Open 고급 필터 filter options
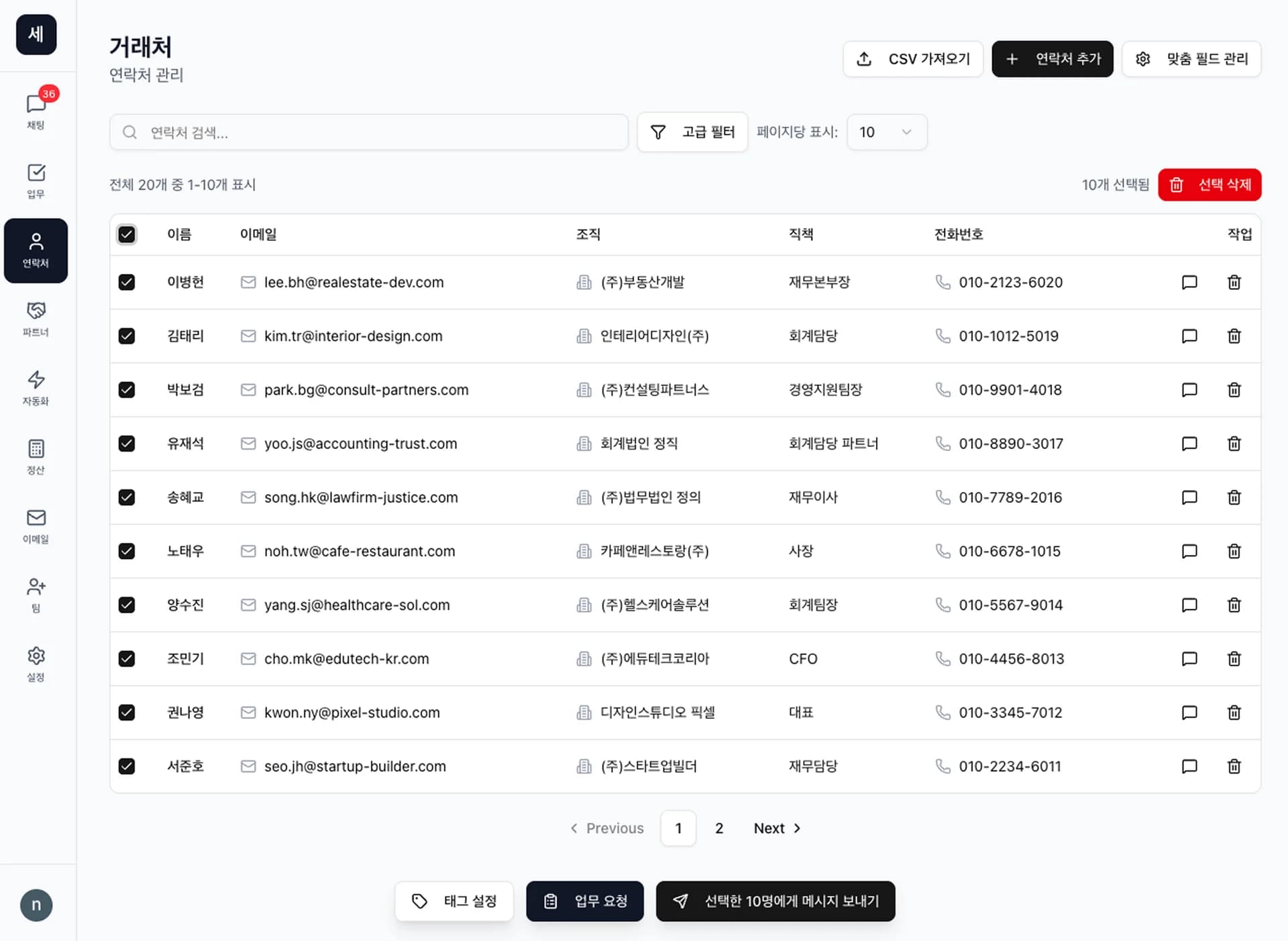1288x941 pixels. coord(692,132)
